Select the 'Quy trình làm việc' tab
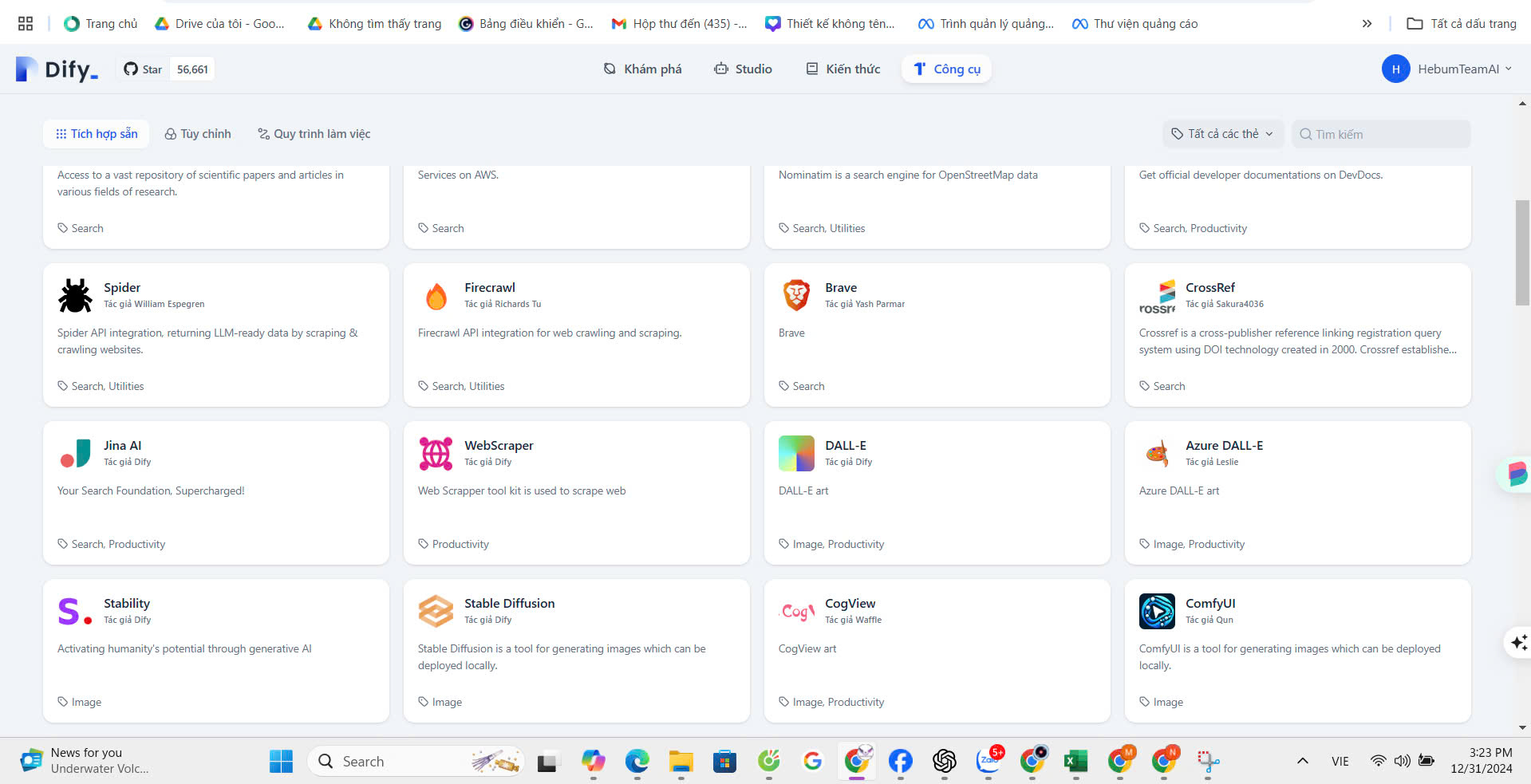Screen dimensions: 1531x784 314,134
